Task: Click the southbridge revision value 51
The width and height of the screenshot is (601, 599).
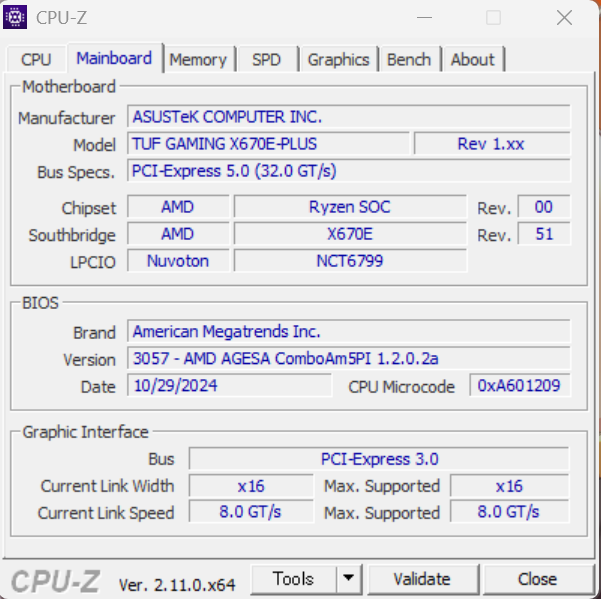Action: (x=544, y=234)
